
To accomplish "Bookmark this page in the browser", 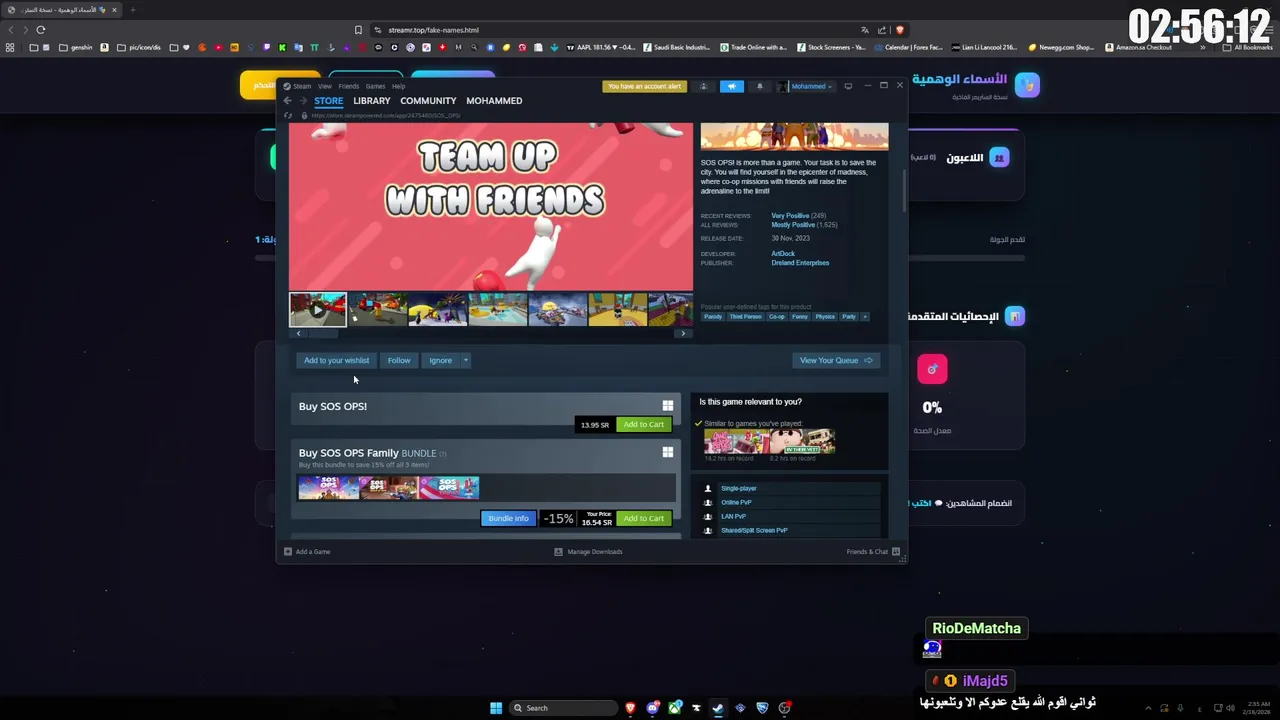I will pyautogui.click(x=358, y=30).
